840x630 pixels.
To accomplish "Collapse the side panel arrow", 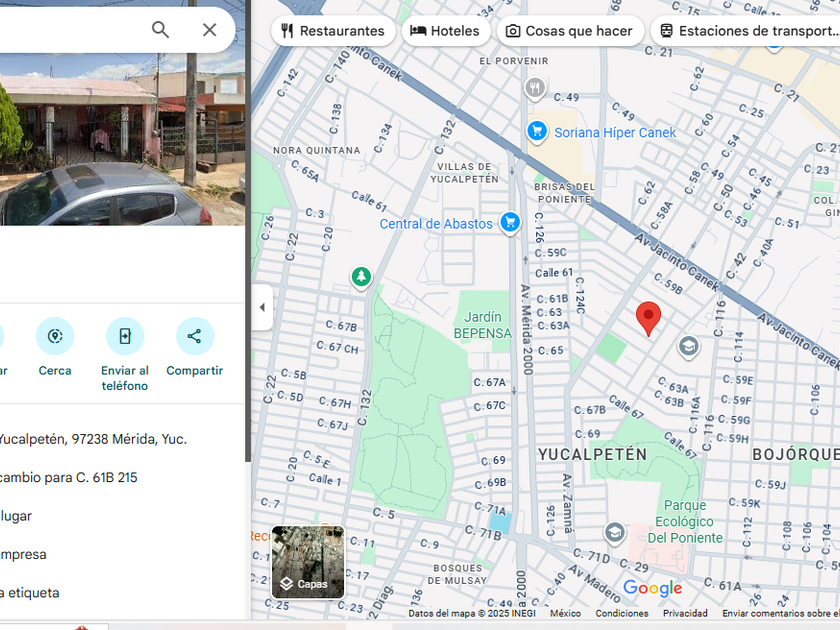I will click(262, 308).
